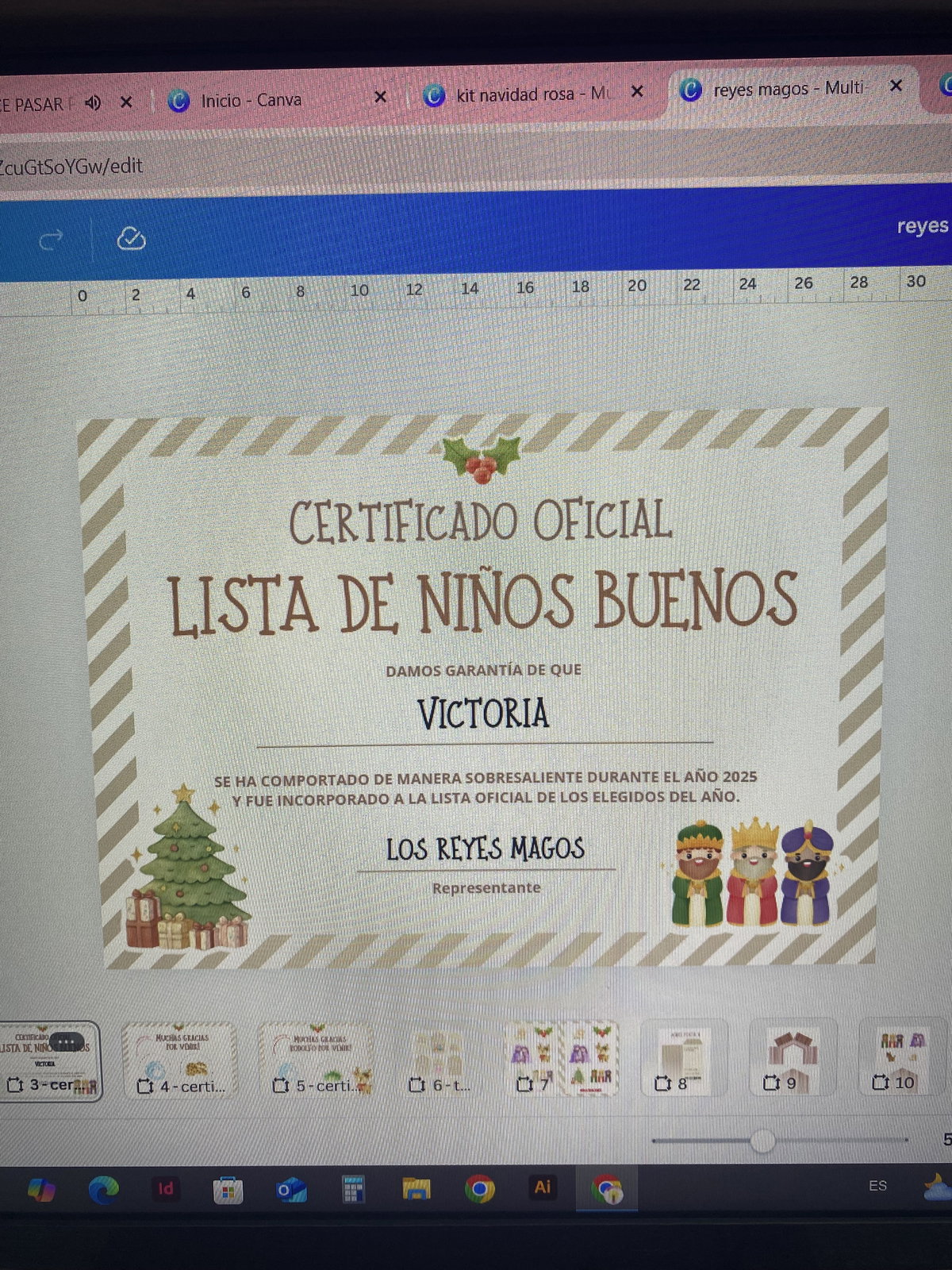Click the zoom slider handle
This screenshot has height=1270, width=952.
(x=762, y=1141)
